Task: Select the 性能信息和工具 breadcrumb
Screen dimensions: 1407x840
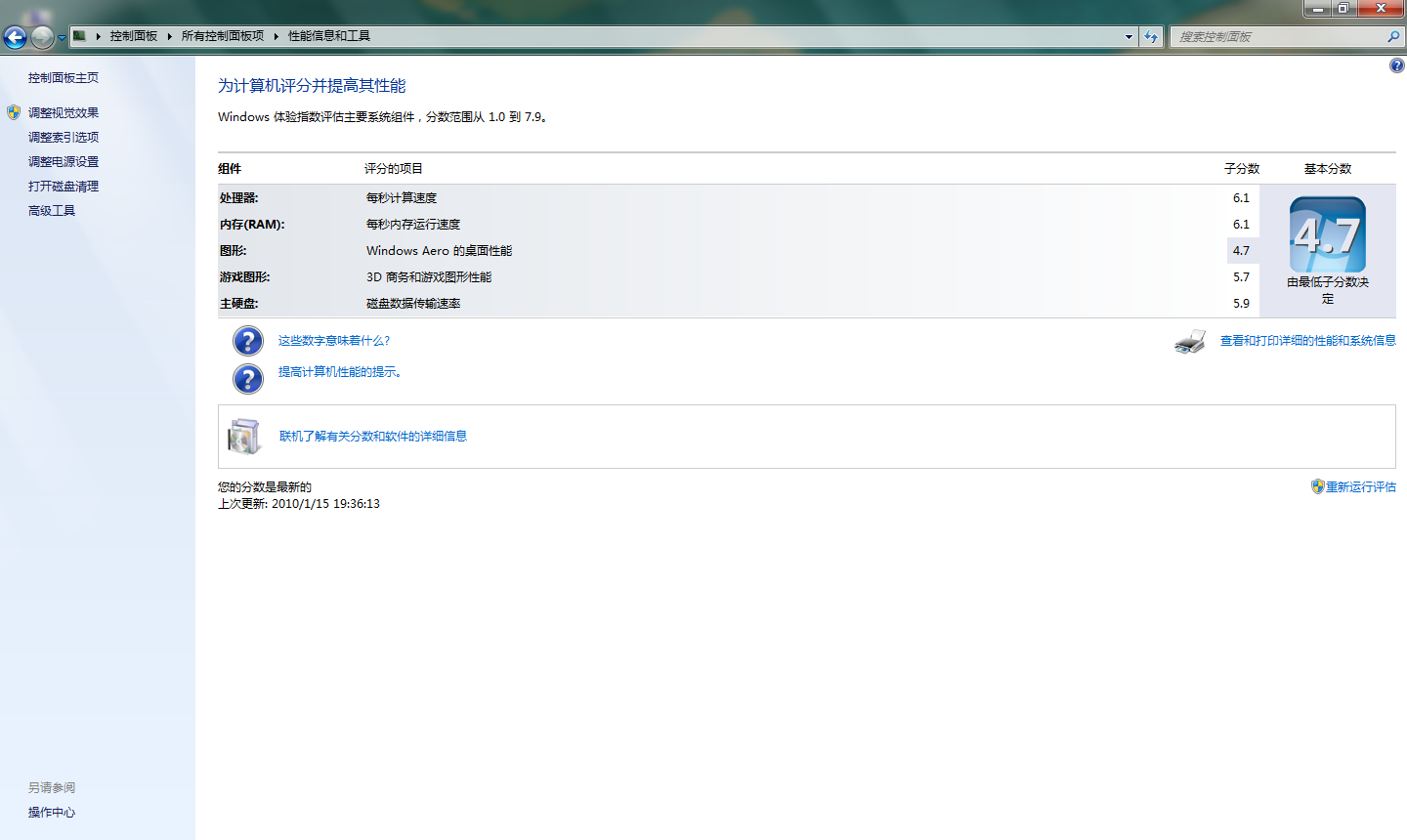Action: [x=329, y=36]
